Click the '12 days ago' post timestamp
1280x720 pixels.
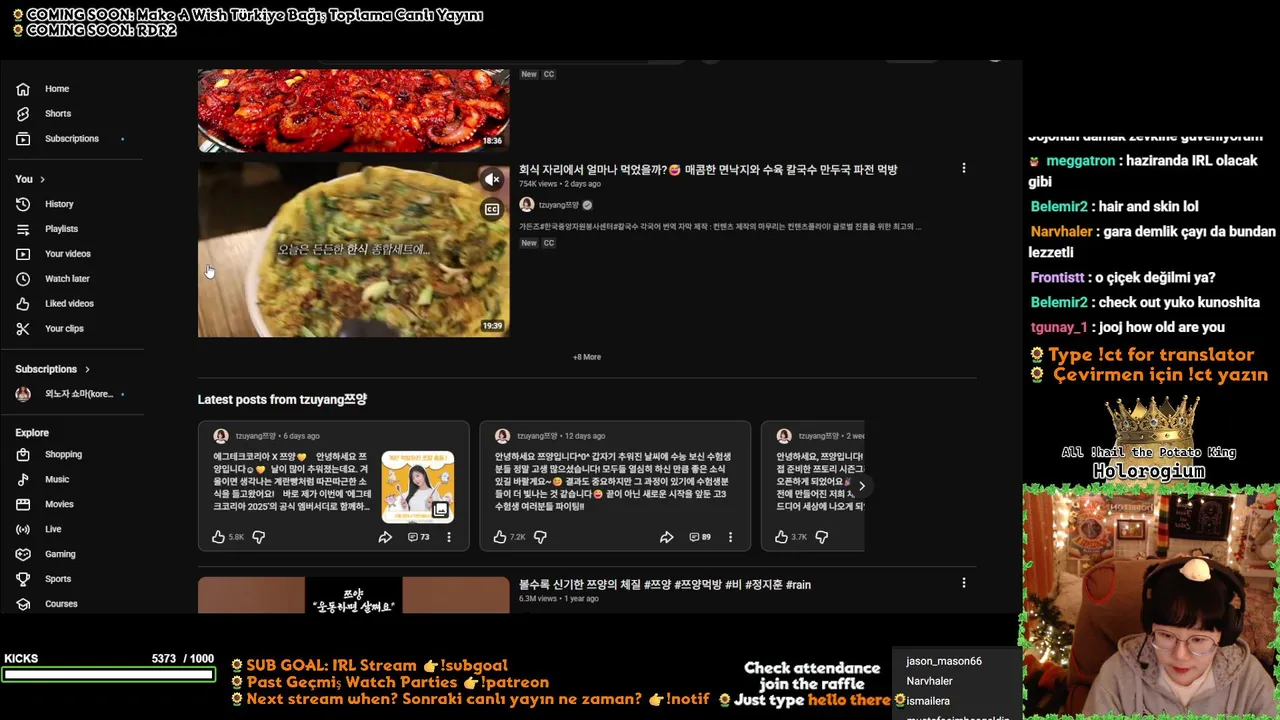(585, 436)
